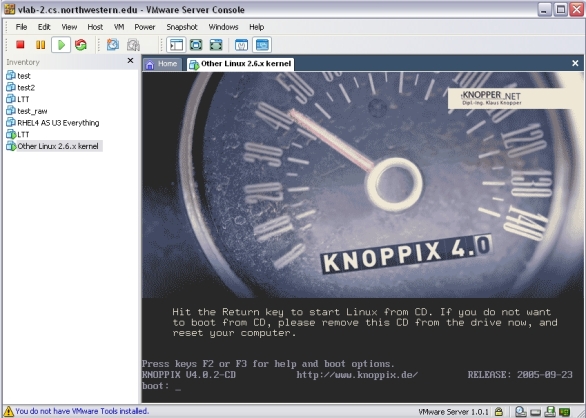The width and height of the screenshot is (586, 418).
Task: Open the VM menu
Action: (x=119, y=27)
